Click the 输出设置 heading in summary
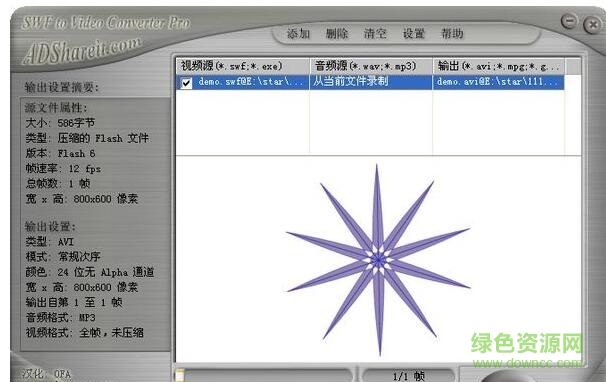 pyautogui.click(x=51, y=226)
